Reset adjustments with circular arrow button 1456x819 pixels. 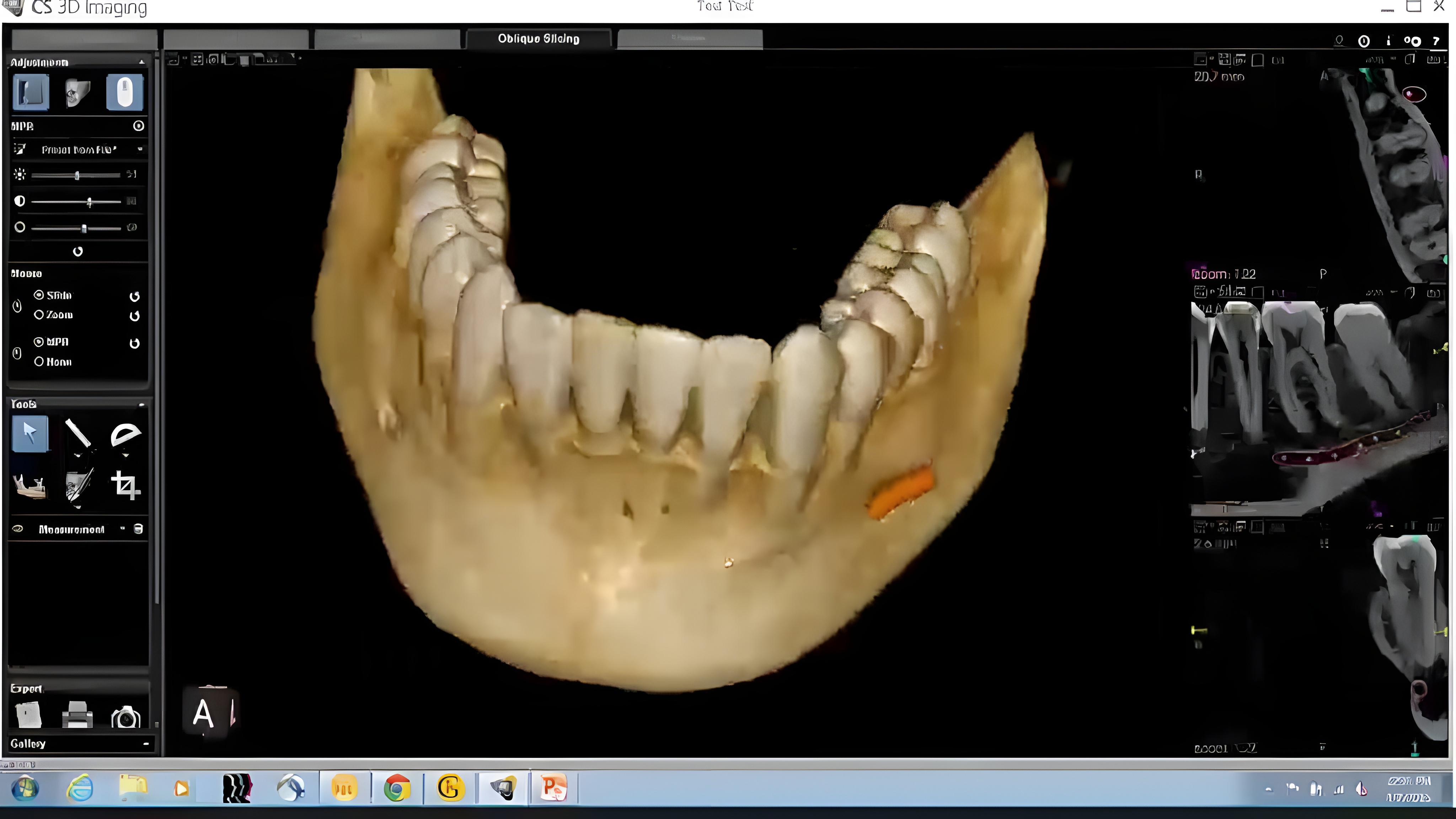pos(78,252)
